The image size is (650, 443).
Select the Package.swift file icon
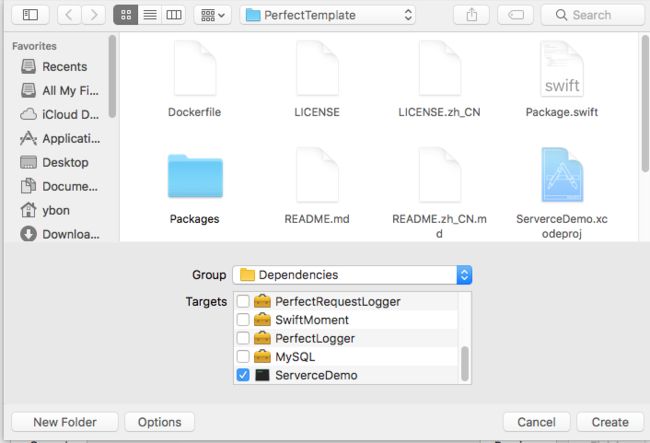(x=562, y=69)
